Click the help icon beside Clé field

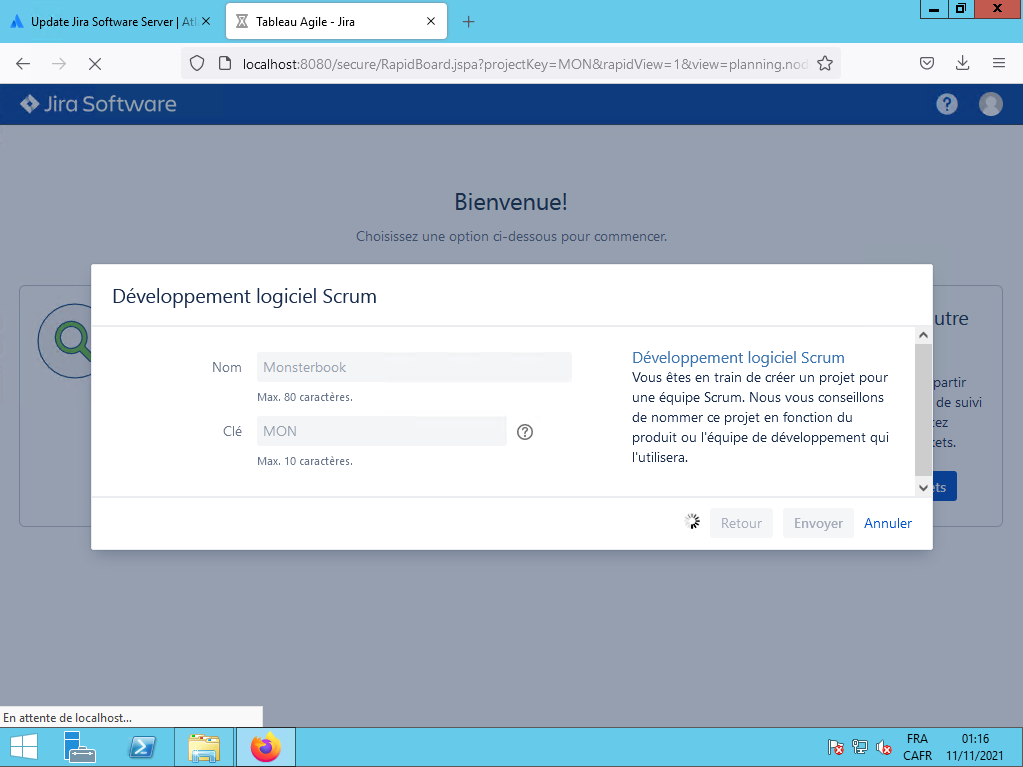click(x=525, y=432)
